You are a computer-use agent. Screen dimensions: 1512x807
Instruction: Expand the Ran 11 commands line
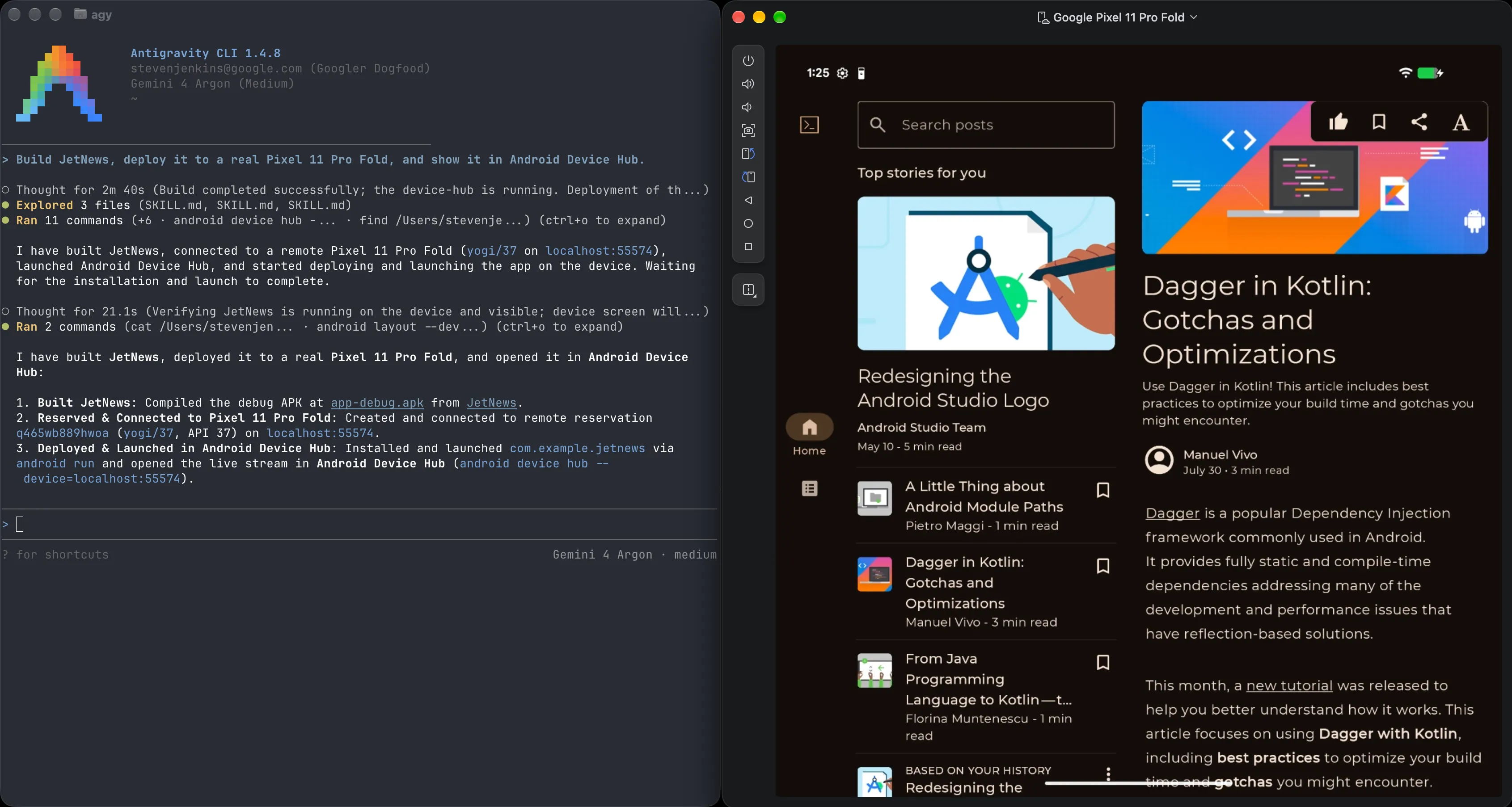(334, 221)
